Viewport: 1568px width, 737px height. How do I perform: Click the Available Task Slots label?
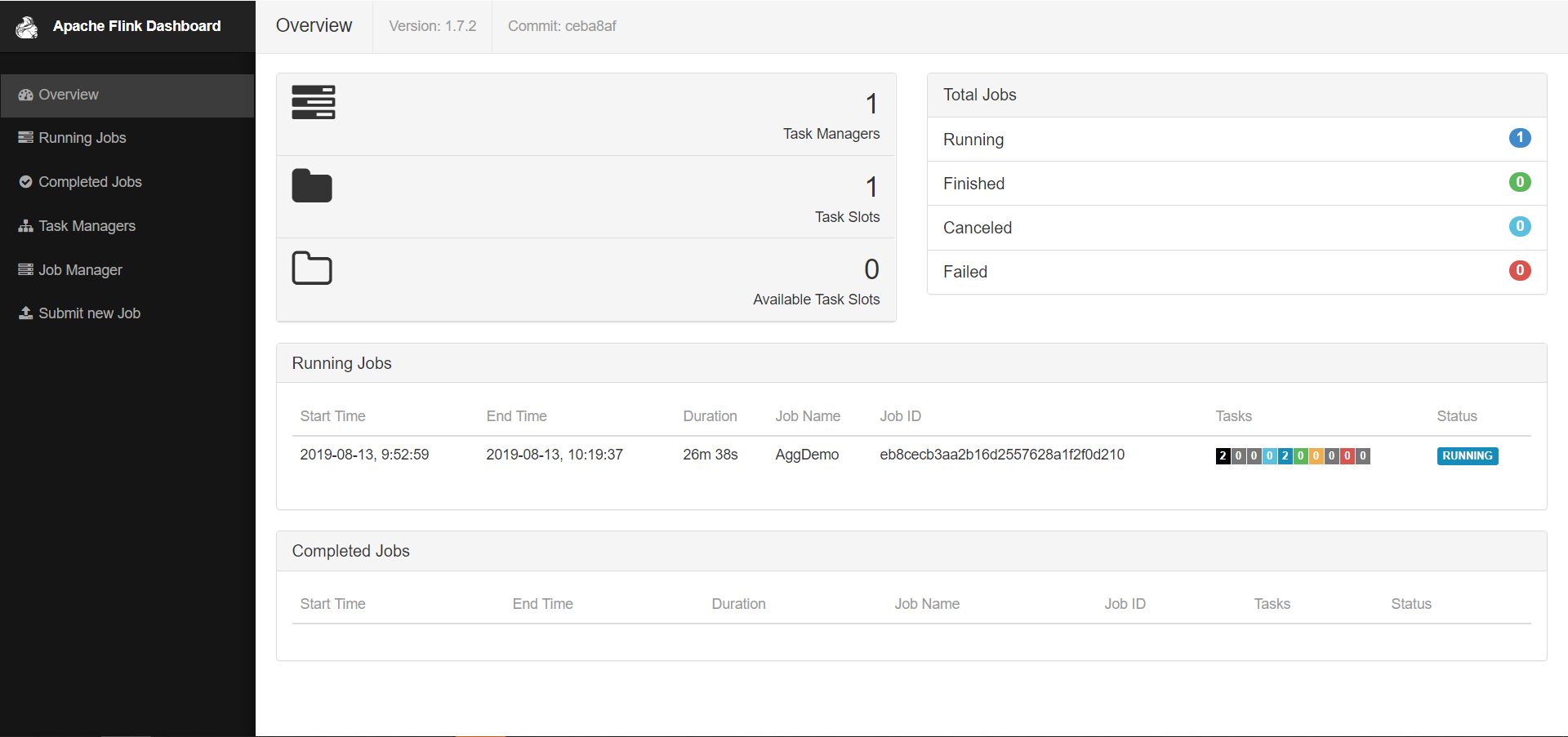tap(816, 300)
